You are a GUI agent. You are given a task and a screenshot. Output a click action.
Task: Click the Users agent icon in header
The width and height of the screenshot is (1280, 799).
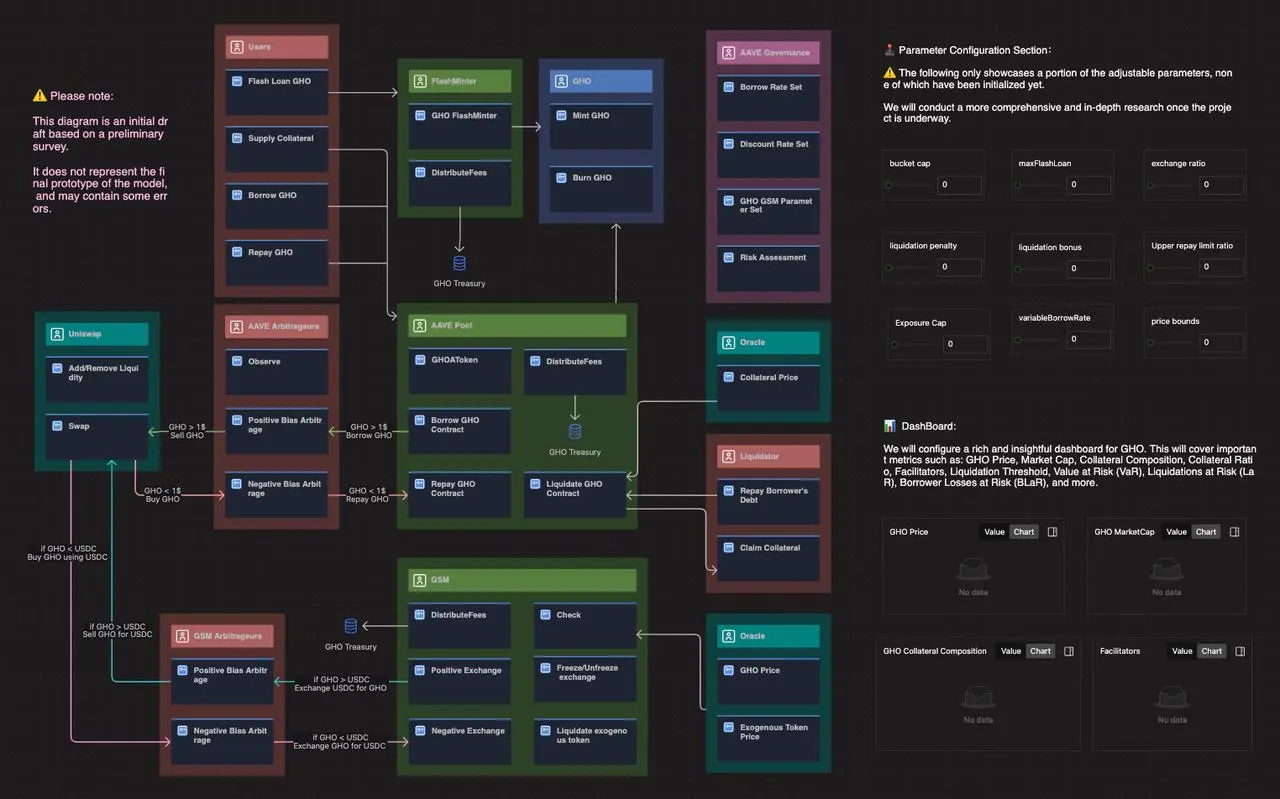point(236,47)
